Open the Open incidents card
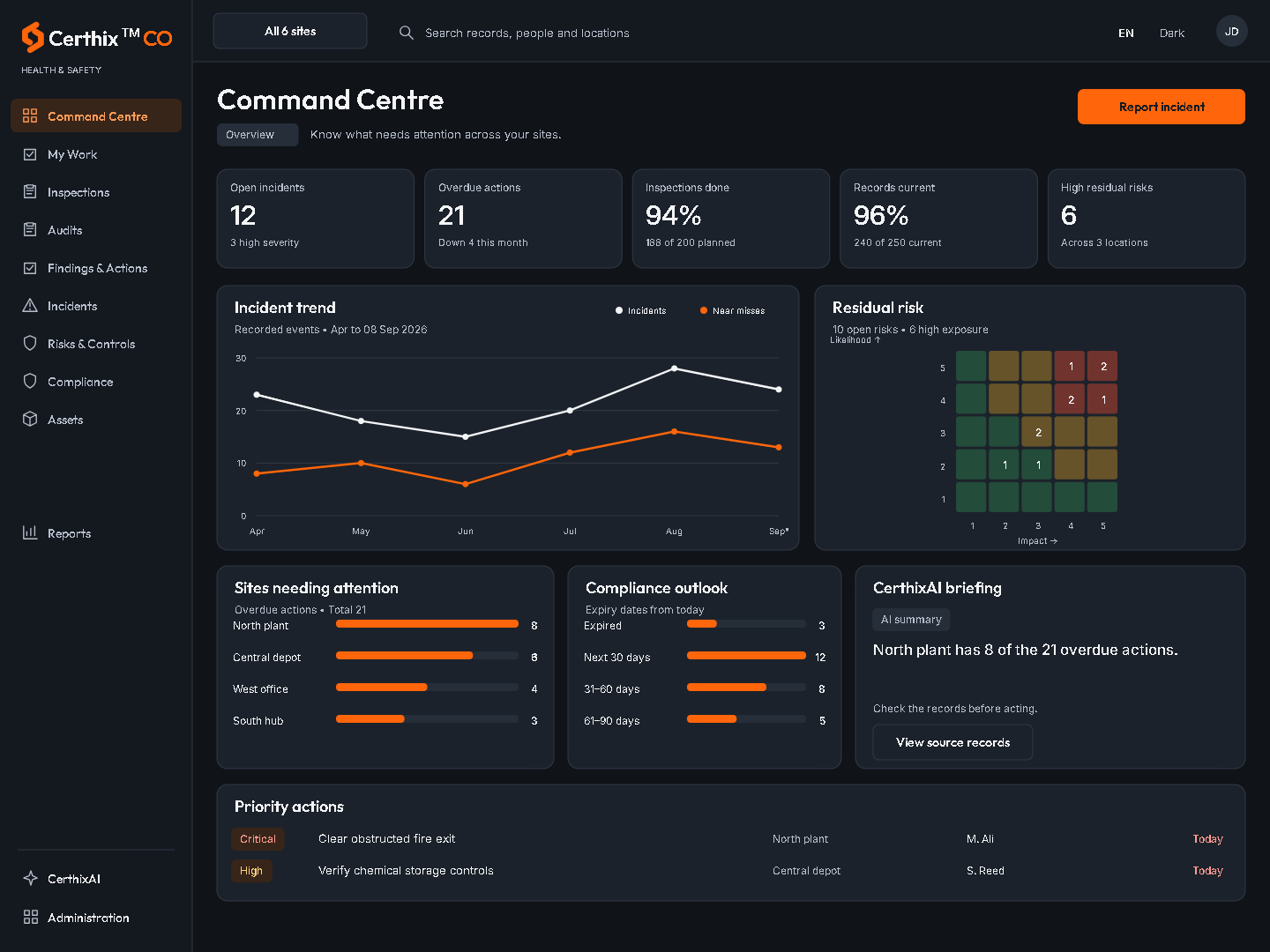 pos(316,219)
